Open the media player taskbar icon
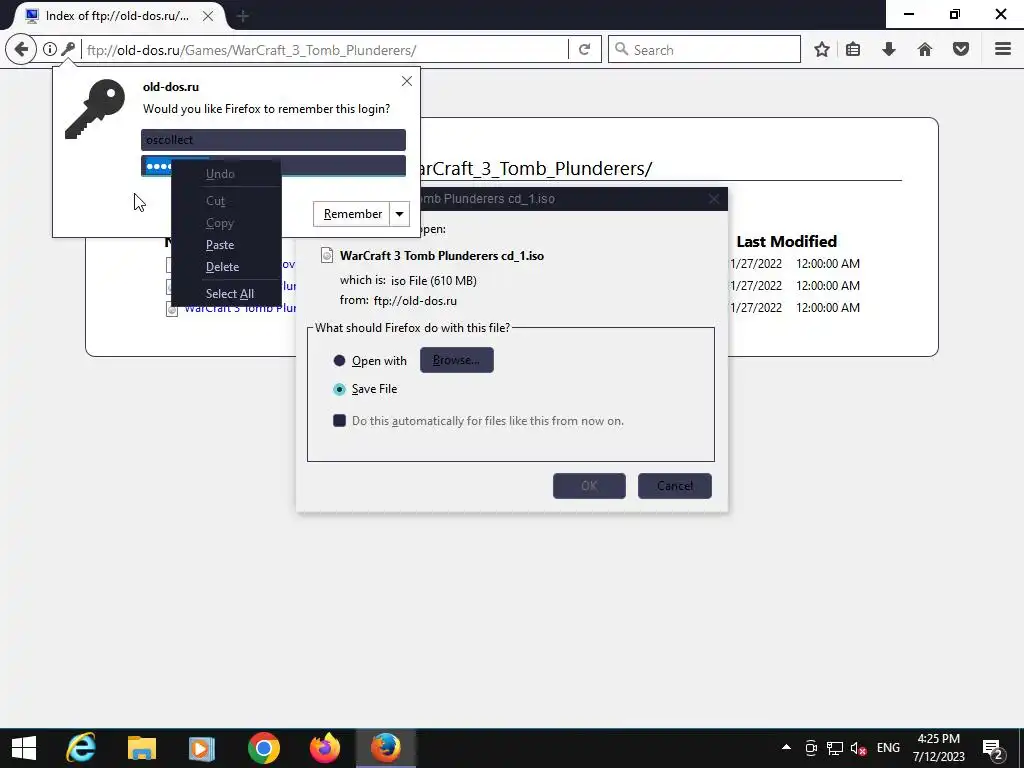Image resolution: width=1024 pixels, height=768 pixels. pos(202,748)
